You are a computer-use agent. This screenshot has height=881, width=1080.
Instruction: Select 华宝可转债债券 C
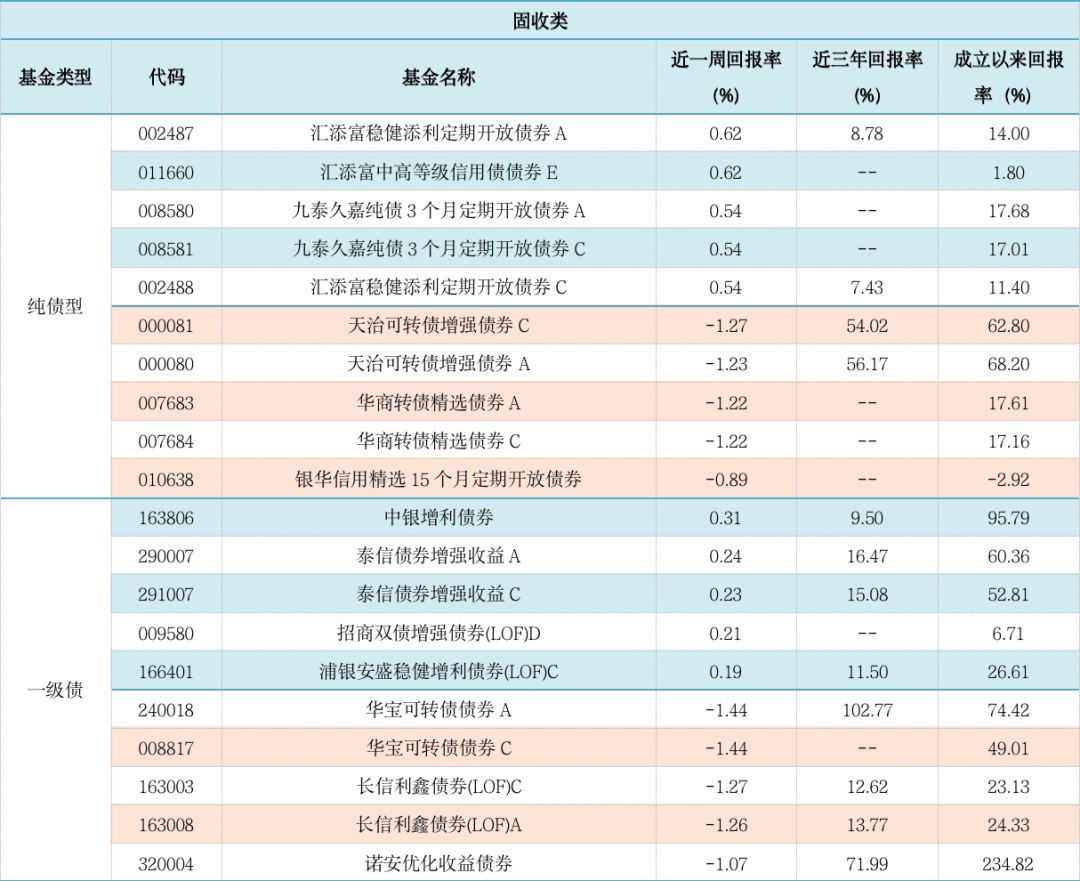(x=439, y=748)
